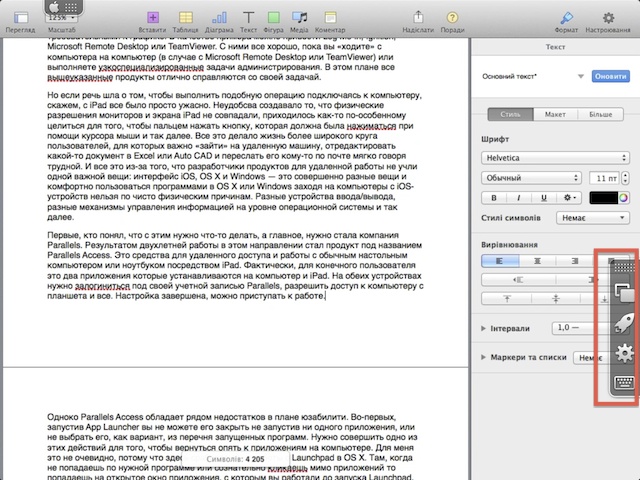640x480 pixels.
Task: Toggle bold formatting B button
Action: pos(493,198)
